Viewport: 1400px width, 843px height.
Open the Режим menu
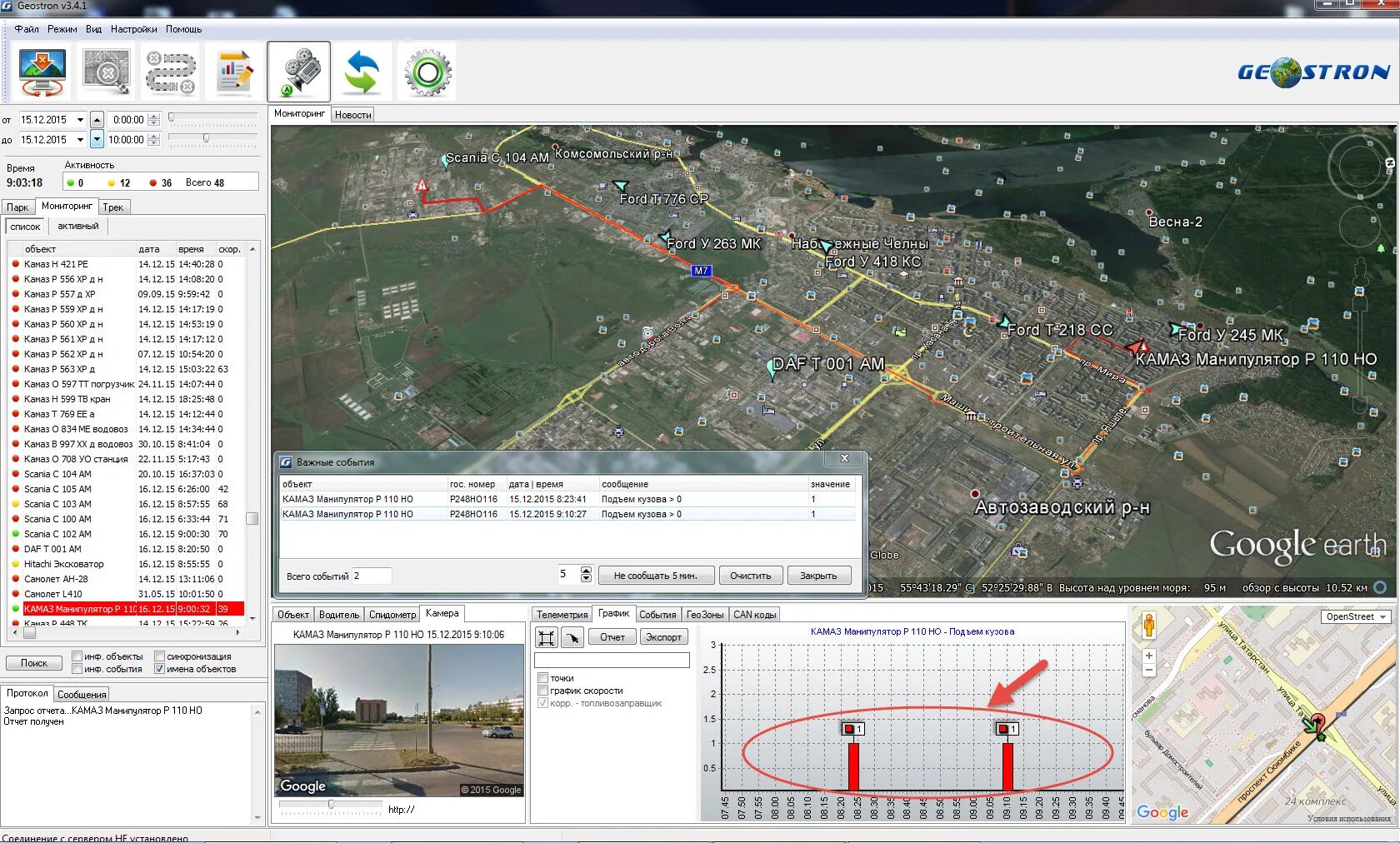point(62,29)
